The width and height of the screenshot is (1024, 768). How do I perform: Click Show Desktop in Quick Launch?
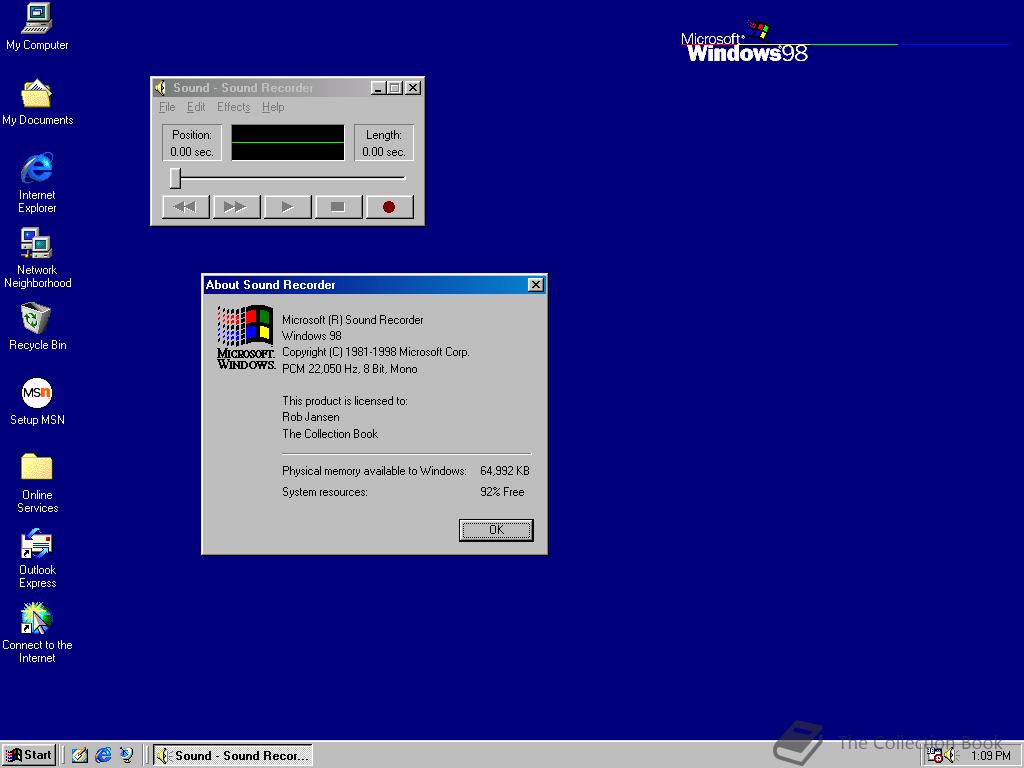[80, 755]
